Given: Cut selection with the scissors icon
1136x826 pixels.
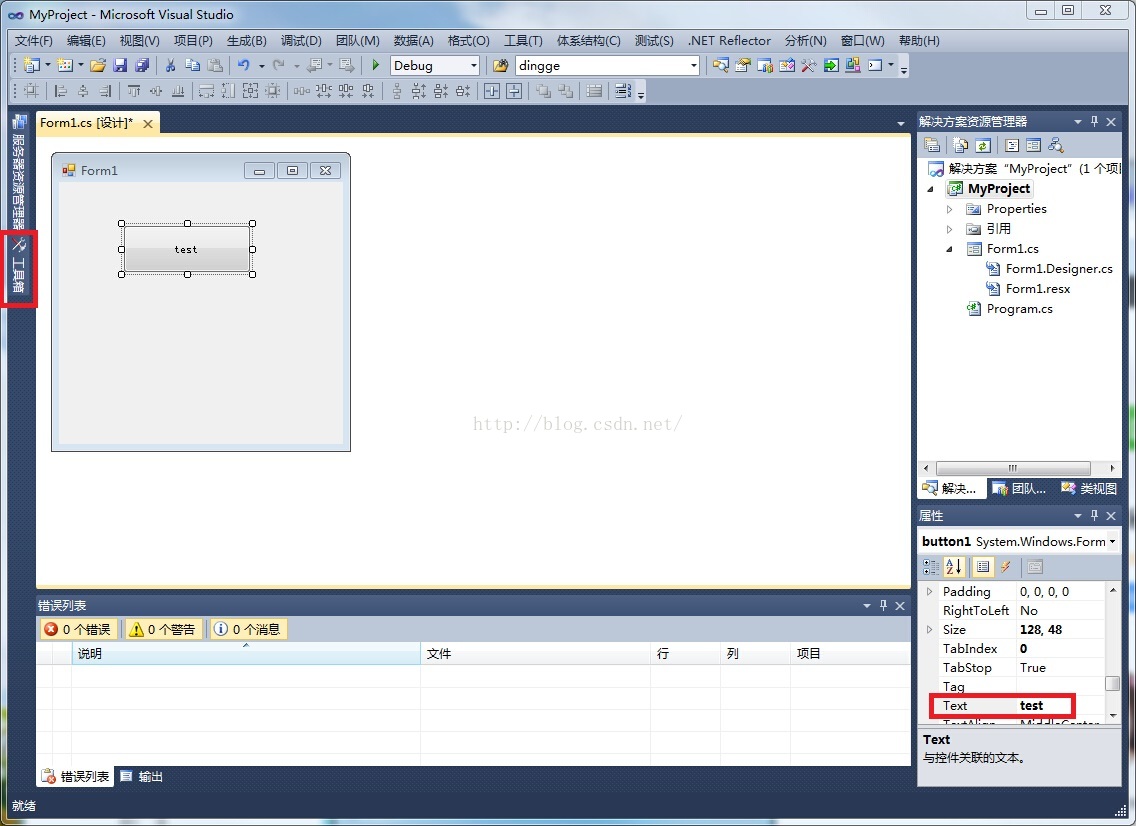Looking at the screenshot, I should click(170, 65).
